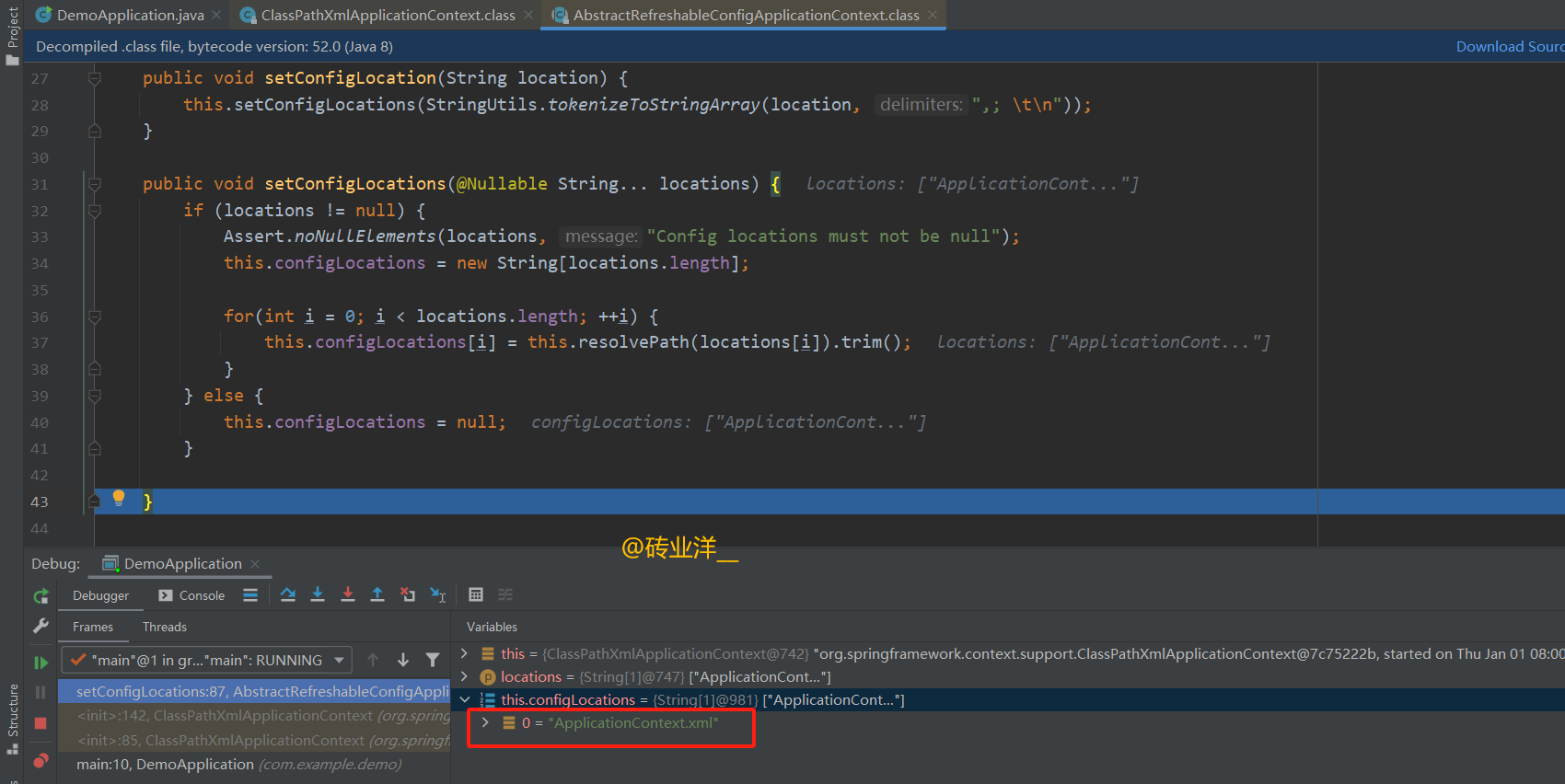Expand the 'locations' variable node

coord(464,676)
